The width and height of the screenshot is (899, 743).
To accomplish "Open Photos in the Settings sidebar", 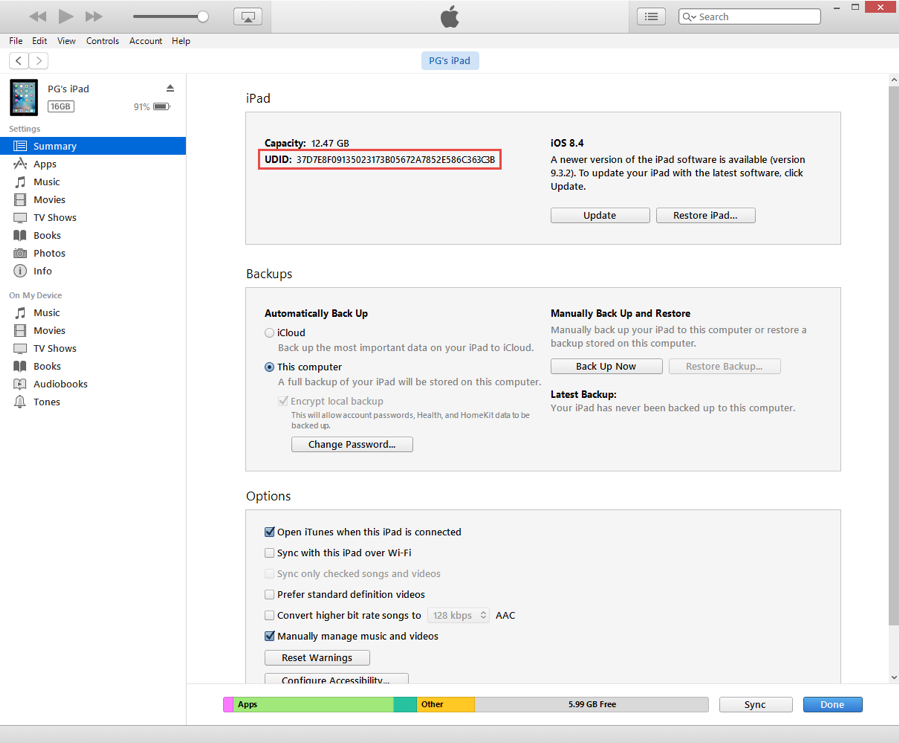I will click(x=49, y=253).
